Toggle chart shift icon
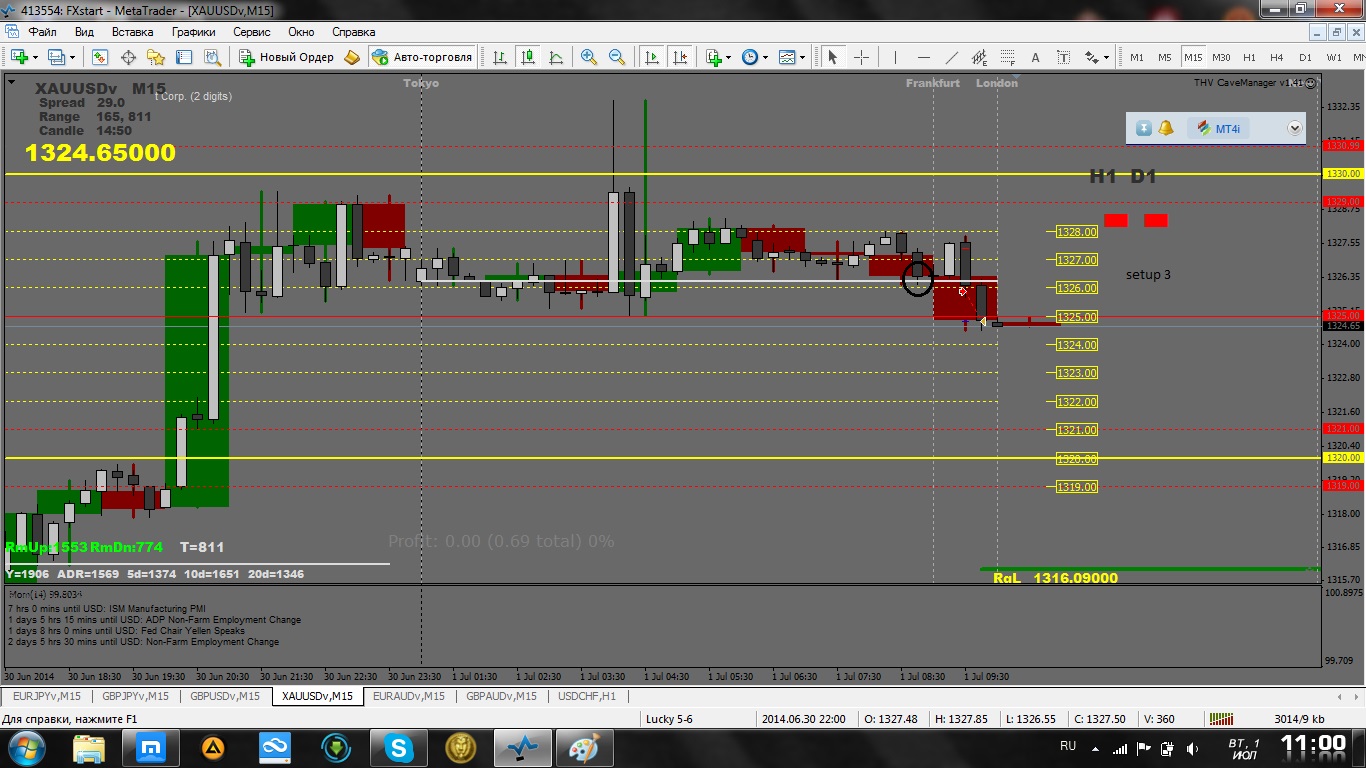Image resolution: width=1366 pixels, height=768 pixels. point(680,57)
